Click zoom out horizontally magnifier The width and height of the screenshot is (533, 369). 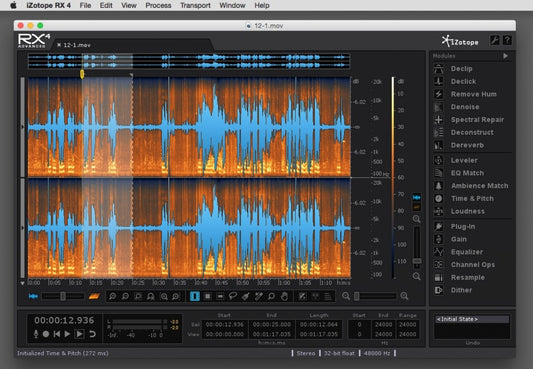(346, 296)
